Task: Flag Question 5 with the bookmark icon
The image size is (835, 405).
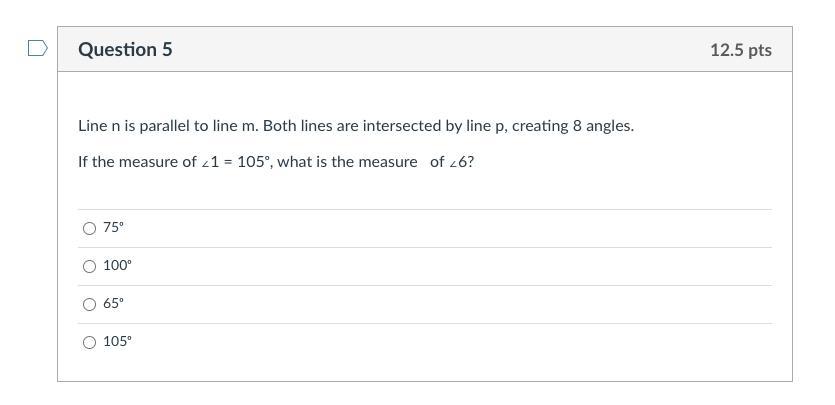Action: 37,48
